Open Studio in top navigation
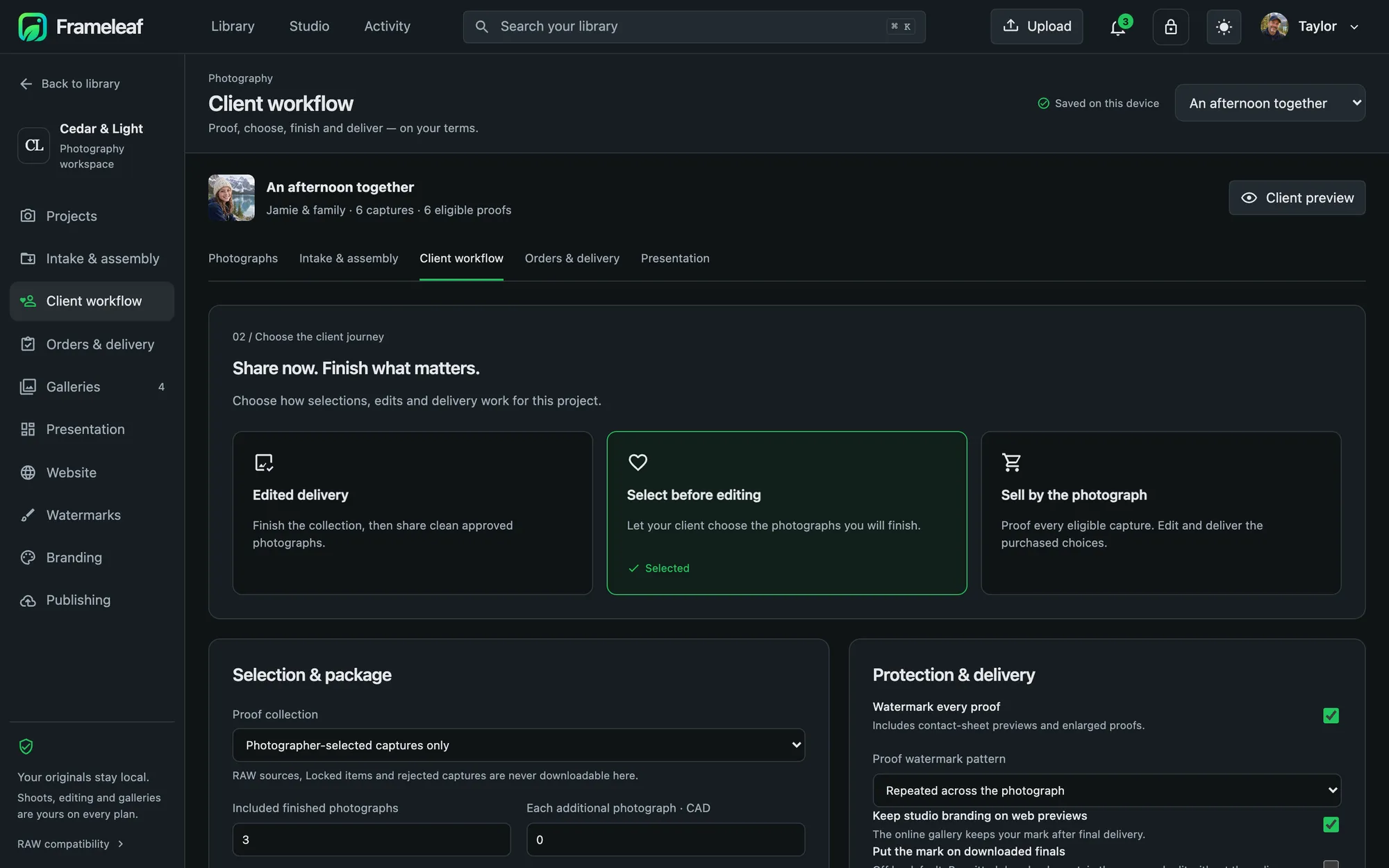This screenshot has height=868, width=1389. (309, 26)
